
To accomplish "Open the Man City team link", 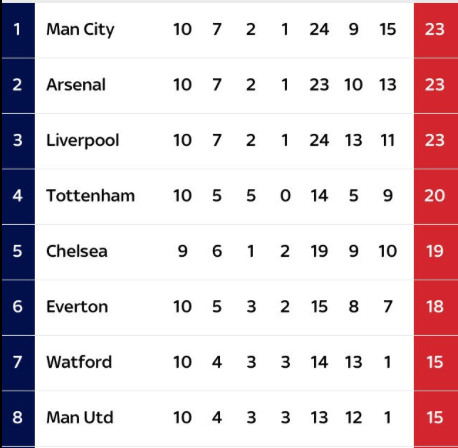I will point(80,30).
